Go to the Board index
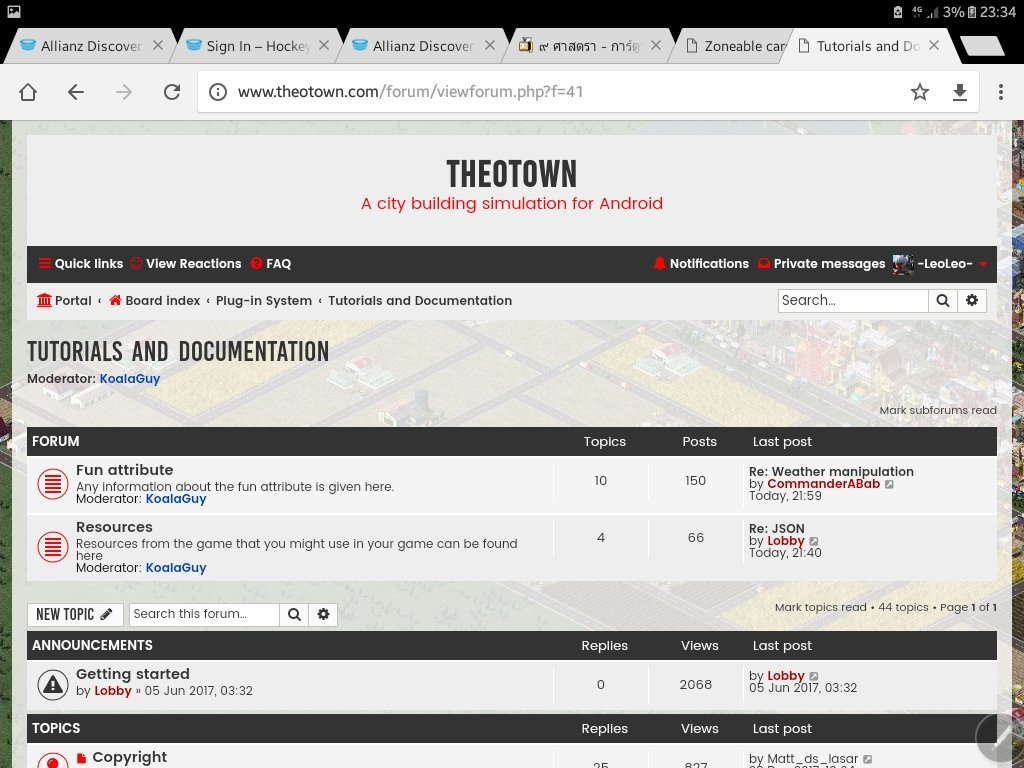This screenshot has width=1024, height=768. (155, 301)
